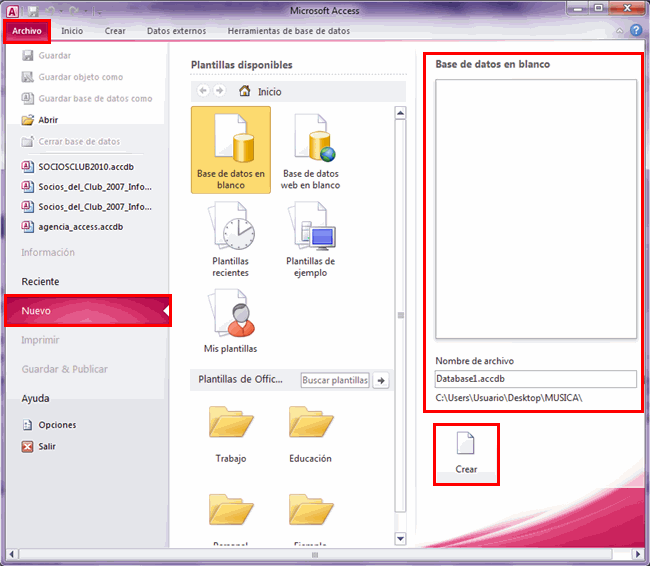Select Nuevo in the backstage menu
Screen dimensions: 650x566
pos(87,311)
